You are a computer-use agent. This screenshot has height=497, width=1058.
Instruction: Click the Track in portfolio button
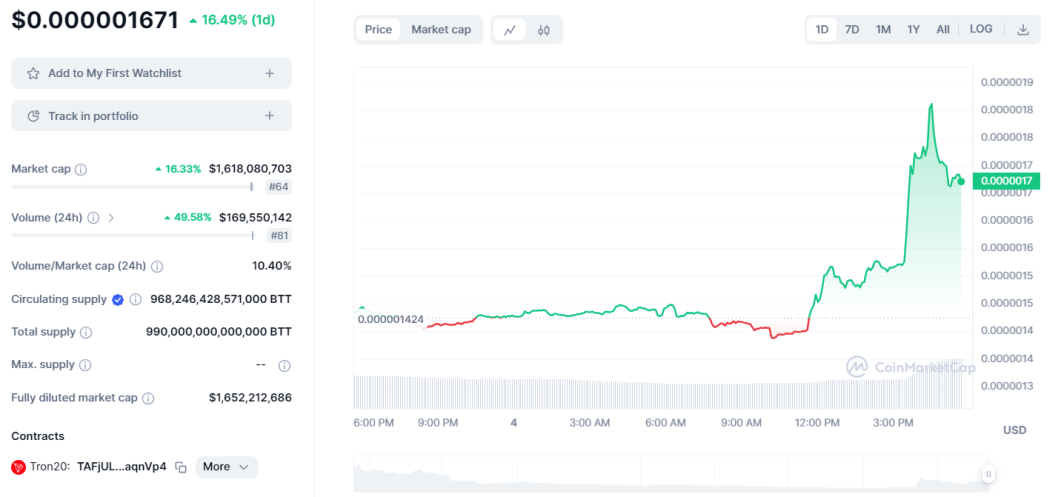point(151,116)
